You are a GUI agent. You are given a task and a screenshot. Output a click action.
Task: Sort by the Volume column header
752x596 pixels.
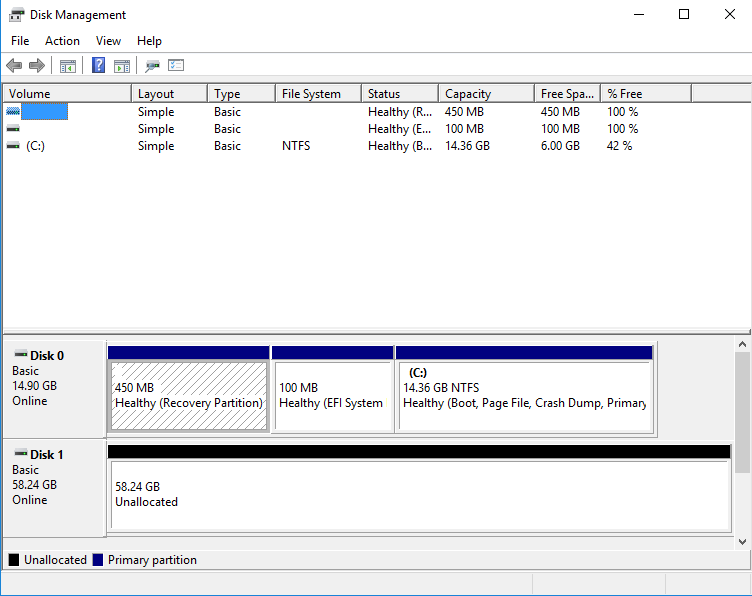67,93
